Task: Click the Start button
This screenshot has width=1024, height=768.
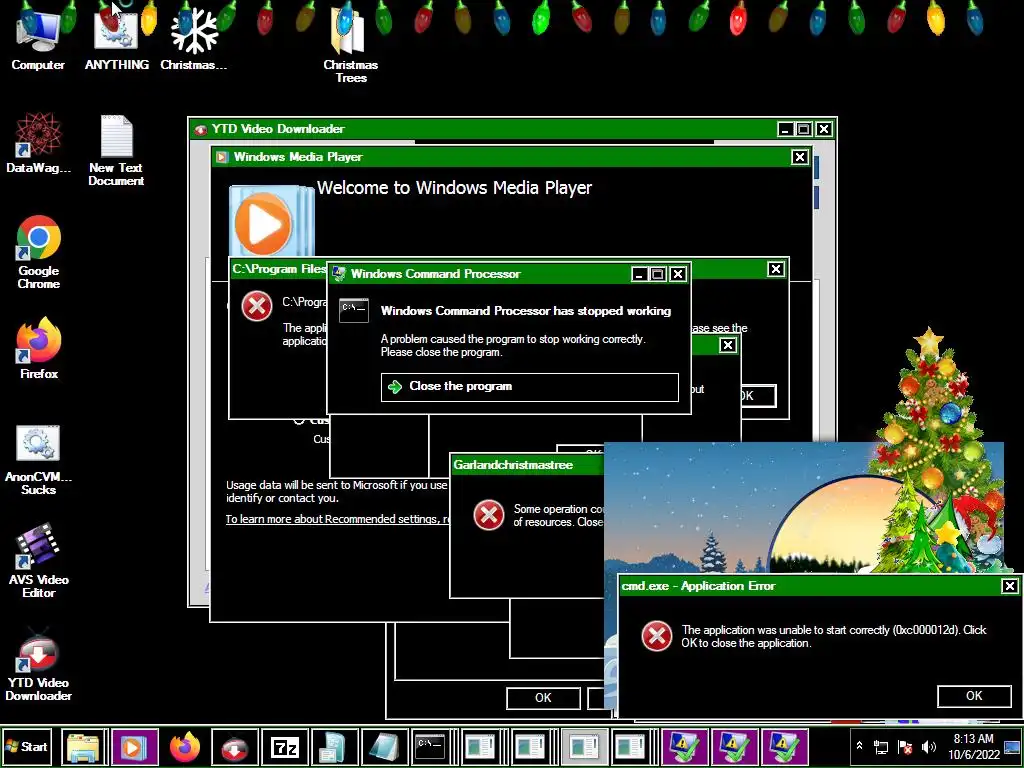Action: [27, 746]
